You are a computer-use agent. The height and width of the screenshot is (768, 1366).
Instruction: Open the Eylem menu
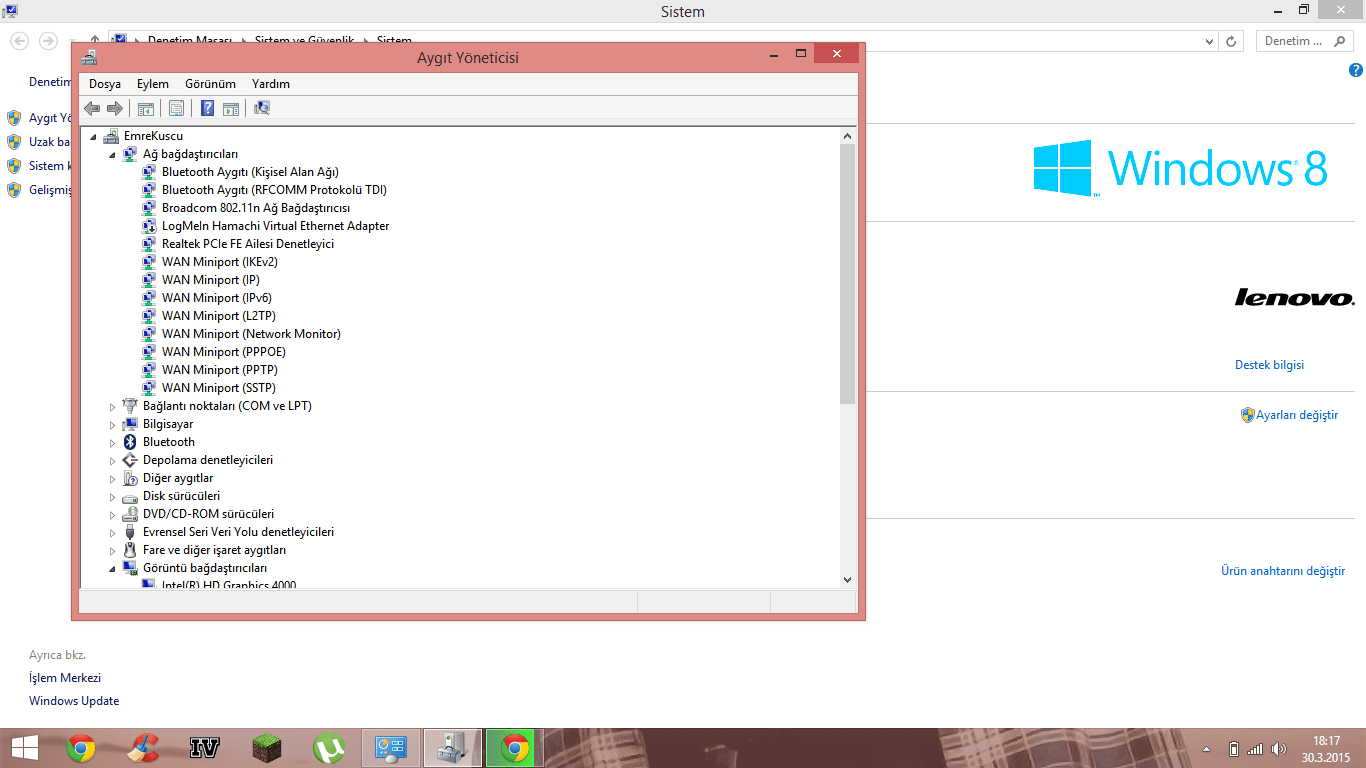[153, 84]
